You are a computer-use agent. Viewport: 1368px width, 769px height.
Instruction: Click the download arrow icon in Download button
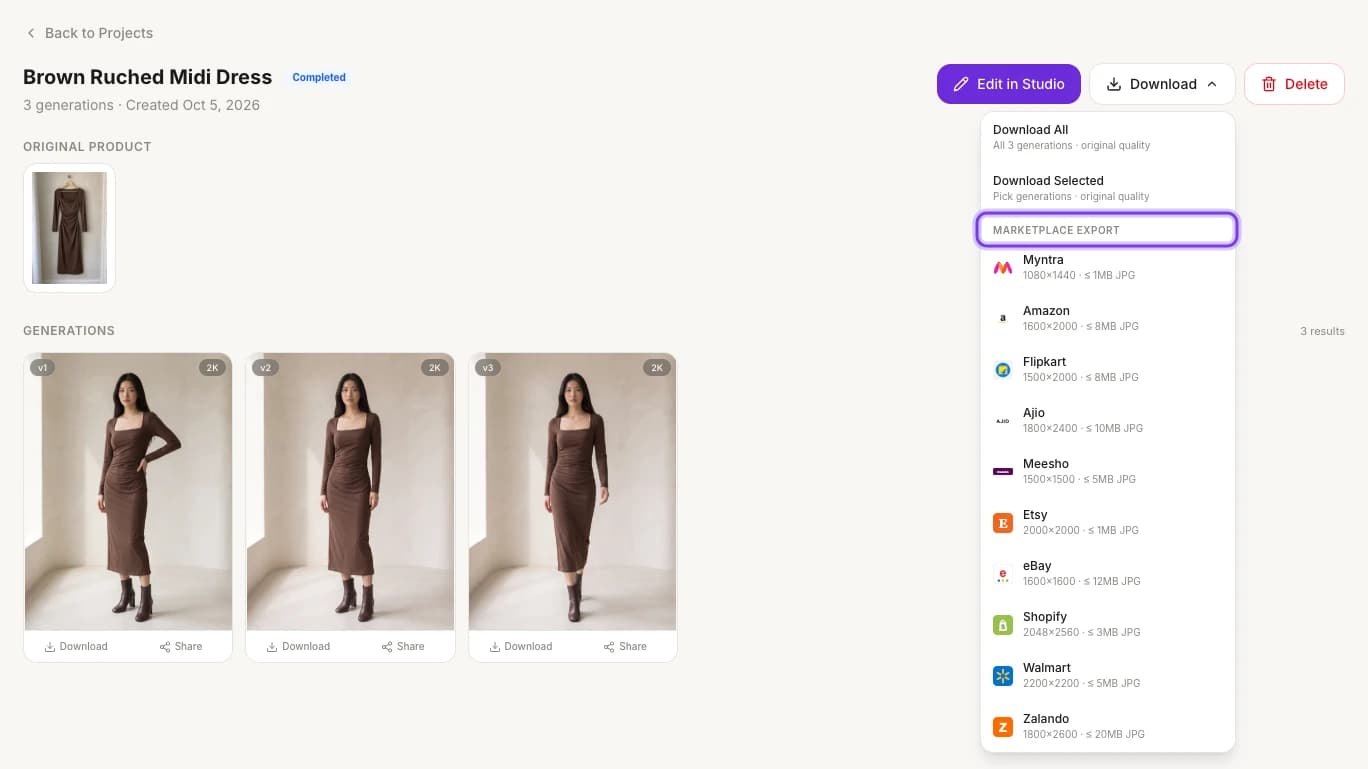coord(1114,84)
